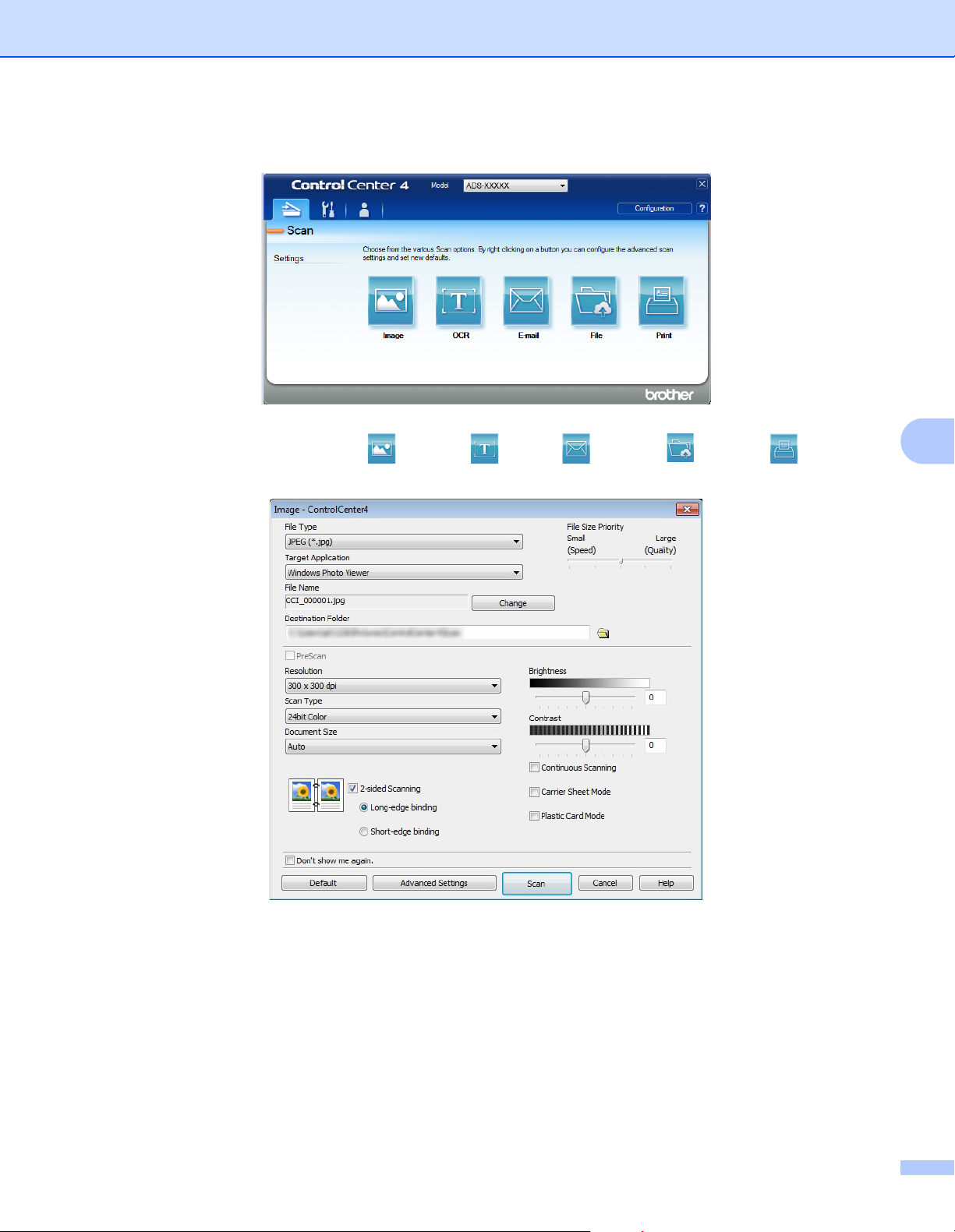Open the Model ADS-XXXXX dropdown
The width and height of the screenshot is (955, 1232).
pos(515,185)
